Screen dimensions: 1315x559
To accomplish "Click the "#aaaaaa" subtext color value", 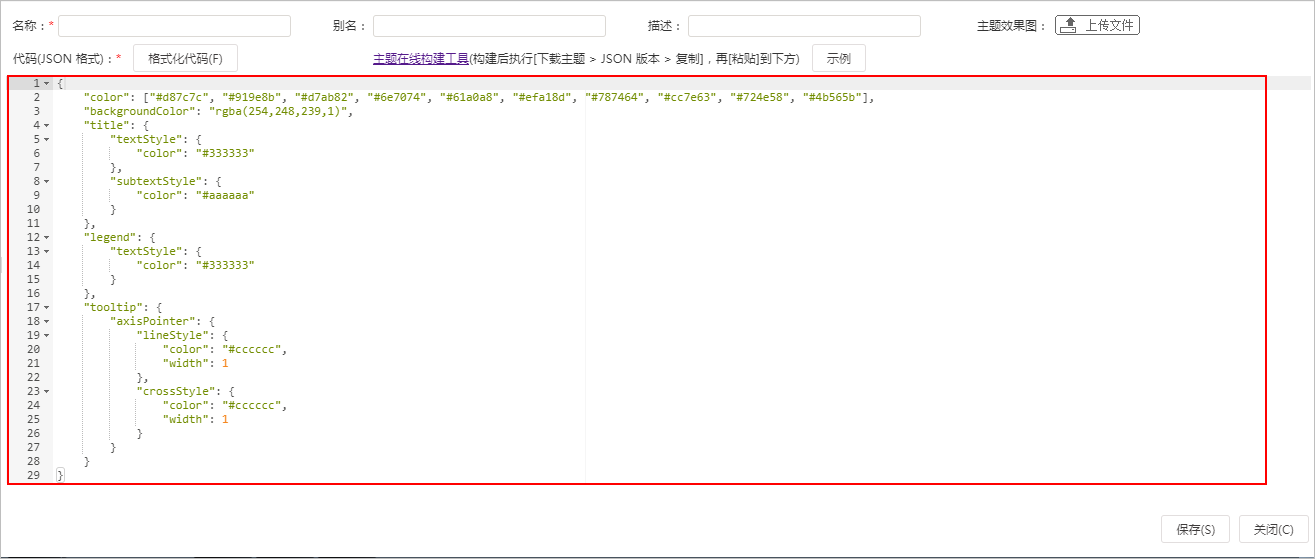I will point(226,195).
